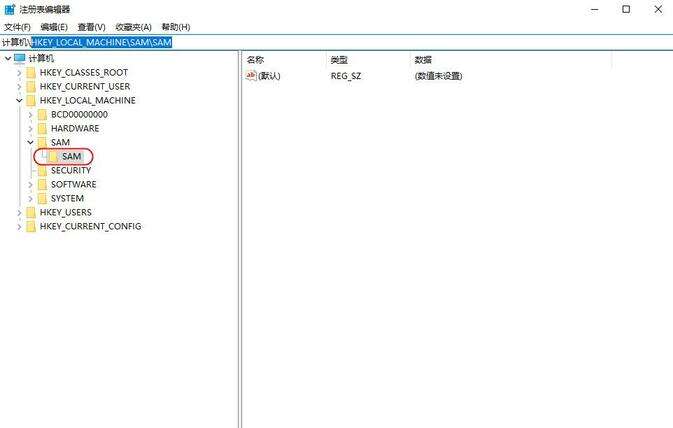This screenshot has height=428, width=673.
Task: Click HKEY_LOCAL_MACHINE folder icon
Action: click(x=31, y=100)
